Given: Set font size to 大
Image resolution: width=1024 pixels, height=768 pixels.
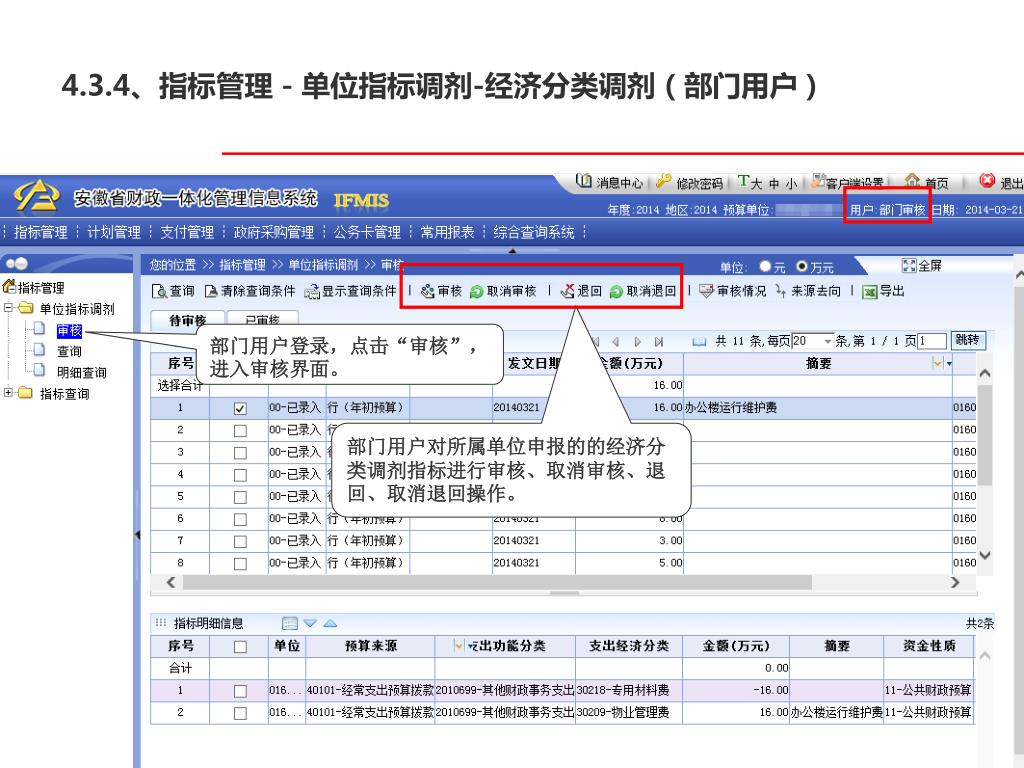Looking at the screenshot, I should click(x=756, y=184).
